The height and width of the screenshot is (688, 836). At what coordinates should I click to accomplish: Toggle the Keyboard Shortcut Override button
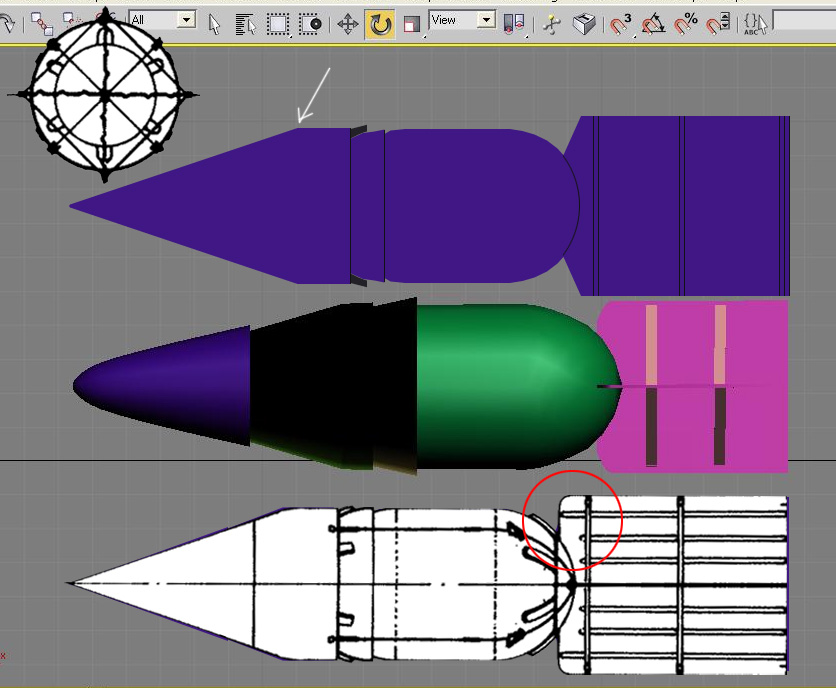pyautogui.click(x=584, y=25)
